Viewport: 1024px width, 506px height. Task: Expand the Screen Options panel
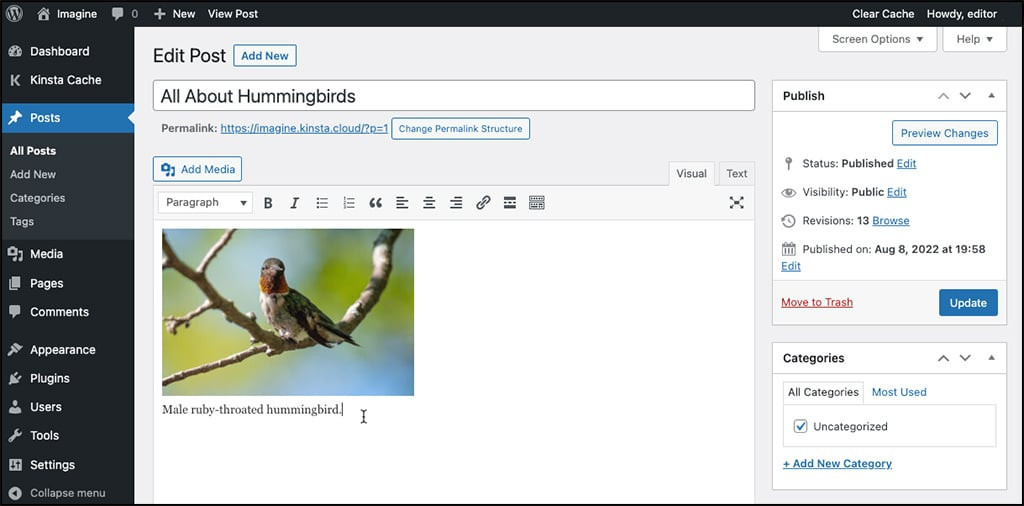pyautogui.click(x=877, y=39)
